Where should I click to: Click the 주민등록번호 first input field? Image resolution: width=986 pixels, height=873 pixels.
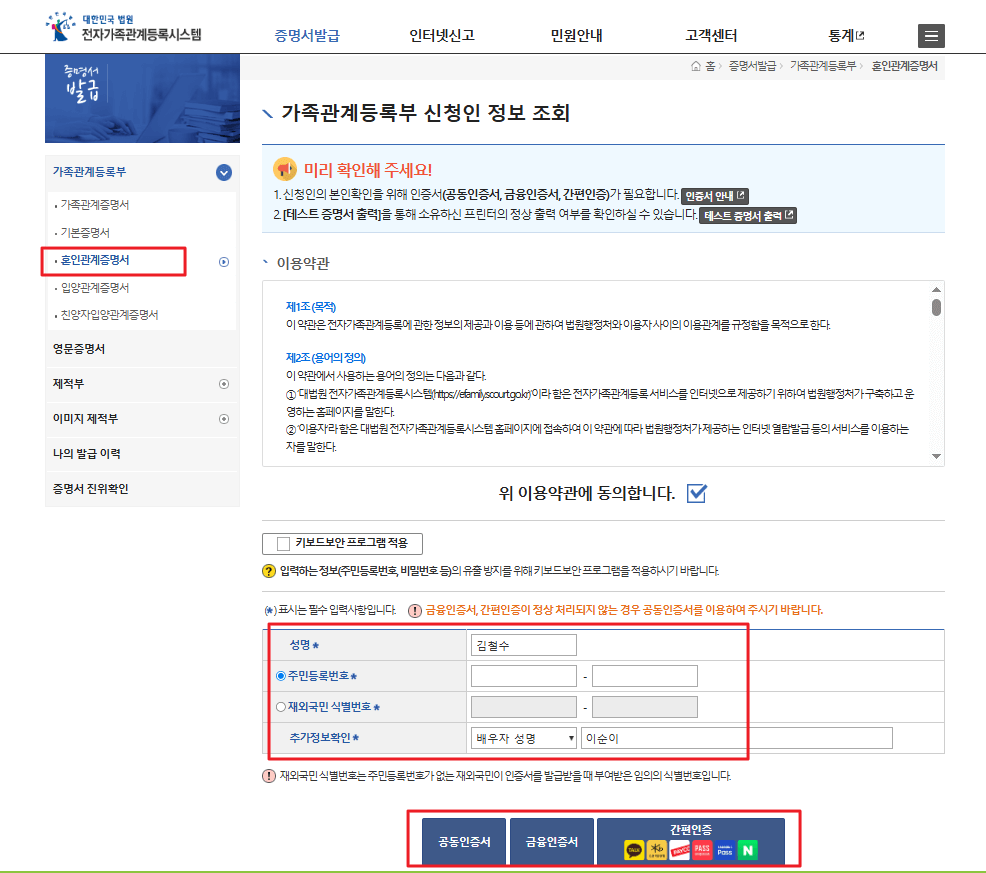pyautogui.click(x=522, y=675)
